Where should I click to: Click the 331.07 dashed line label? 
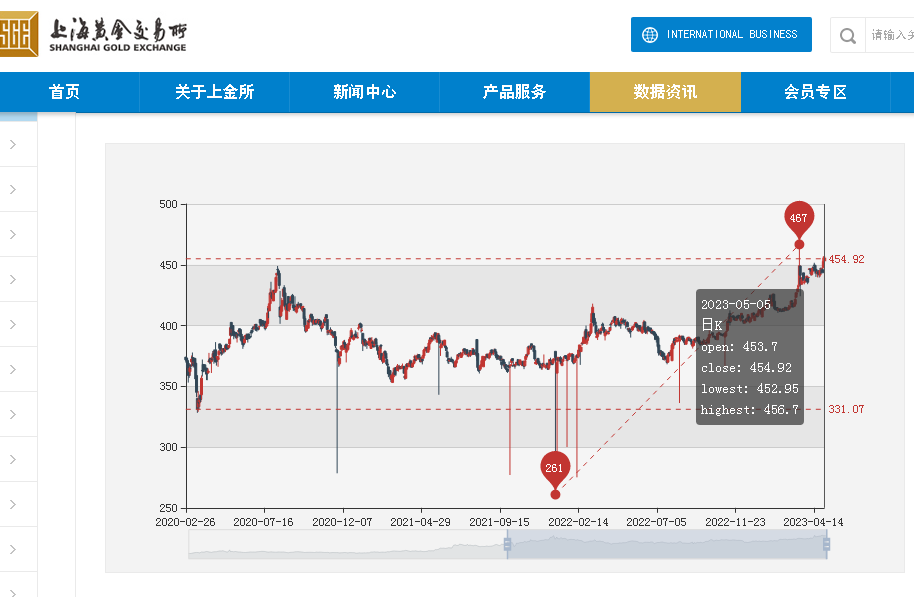[846, 409]
